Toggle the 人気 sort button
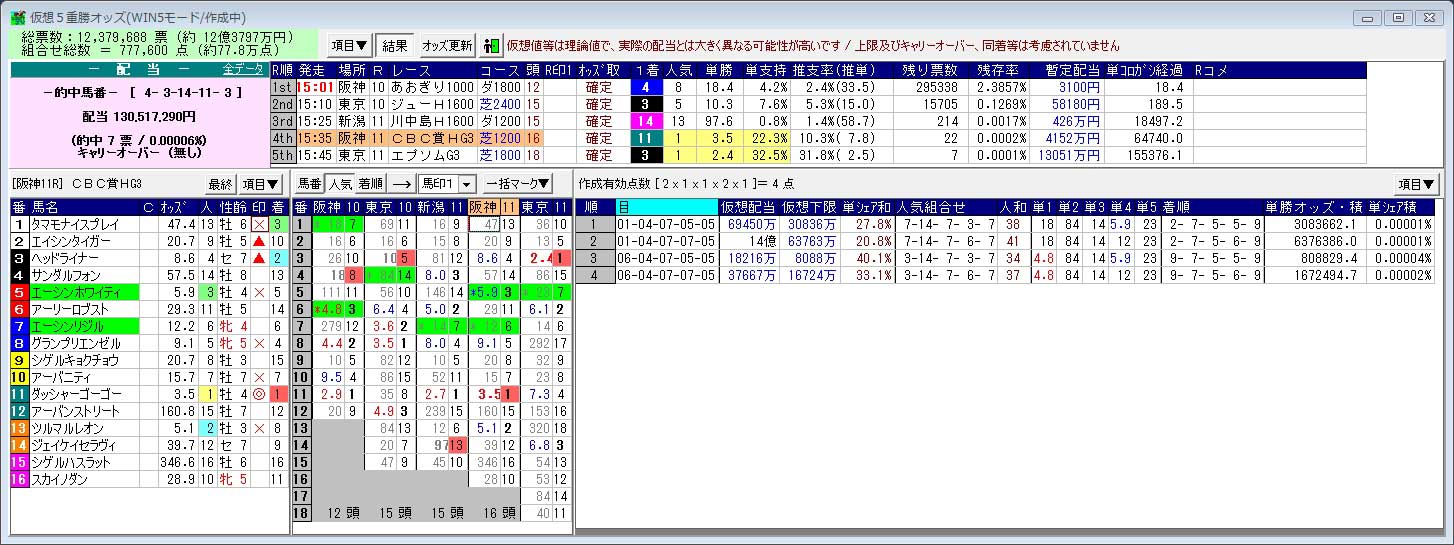This screenshot has width=1454, height=545. click(x=340, y=184)
